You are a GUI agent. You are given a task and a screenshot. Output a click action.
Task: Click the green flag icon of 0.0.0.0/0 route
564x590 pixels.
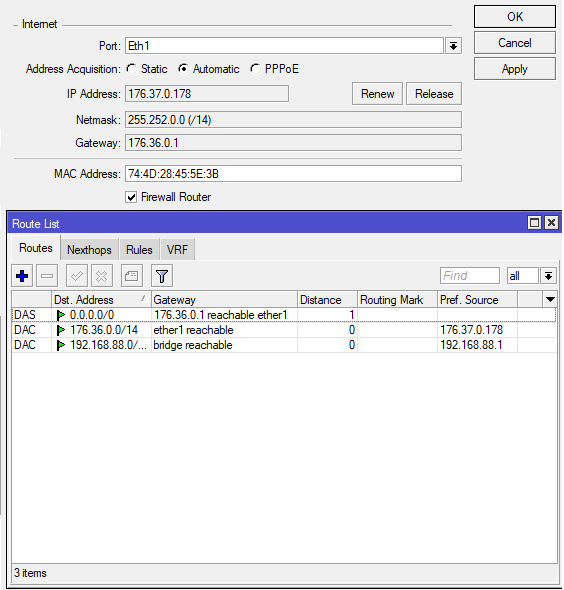[60, 315]
